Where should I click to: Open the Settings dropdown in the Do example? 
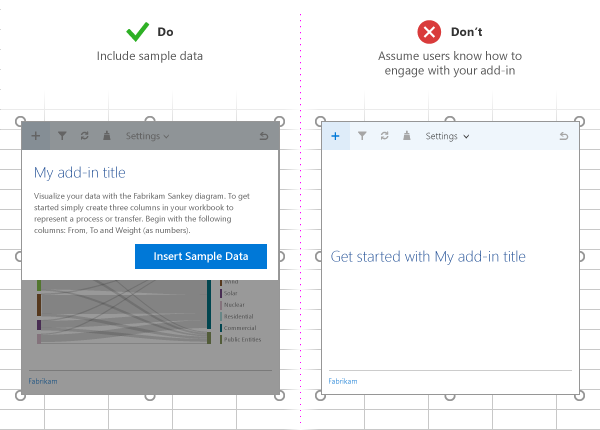[147, 136]
